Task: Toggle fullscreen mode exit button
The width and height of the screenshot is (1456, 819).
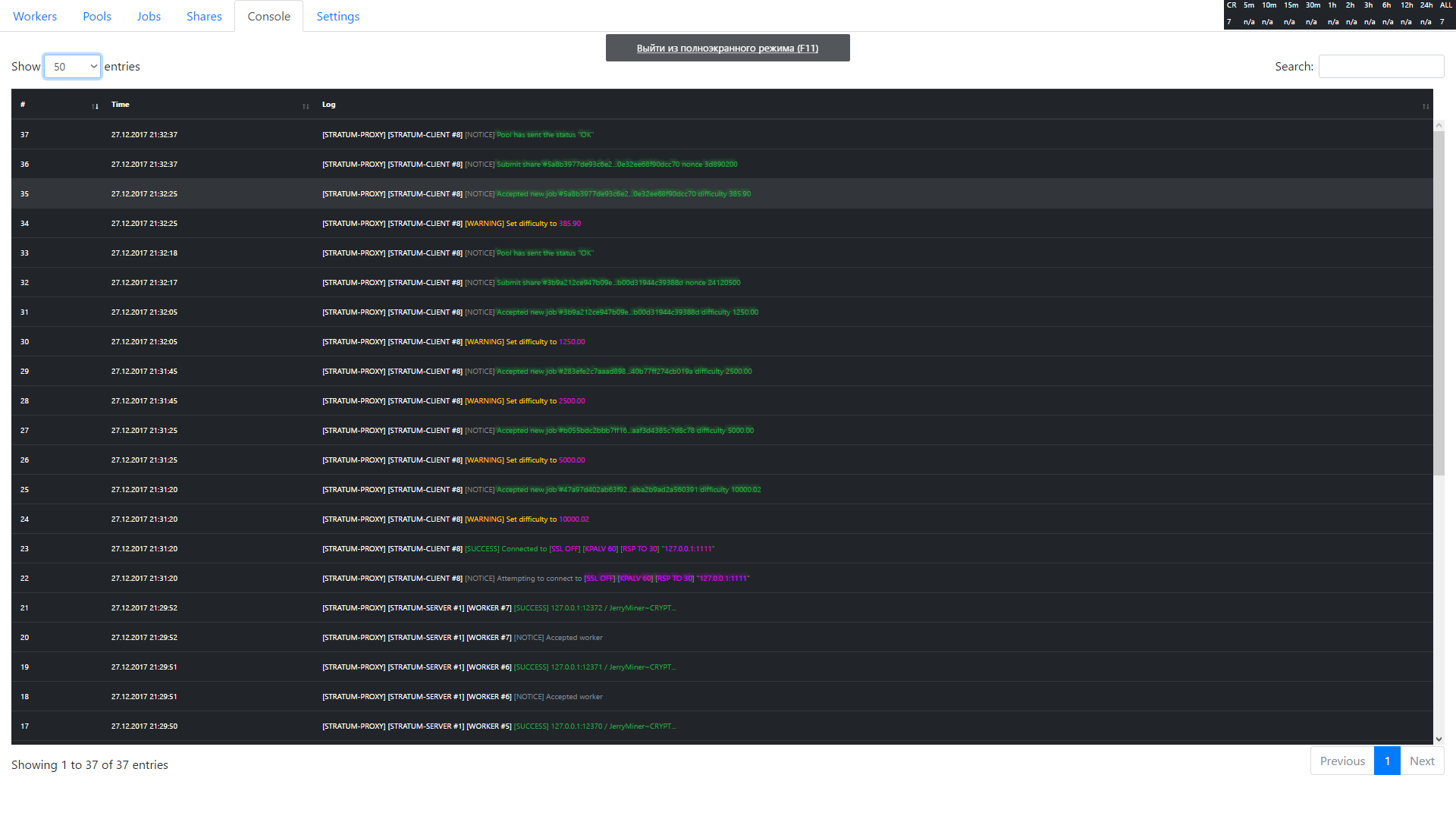Action: point(727,47)
